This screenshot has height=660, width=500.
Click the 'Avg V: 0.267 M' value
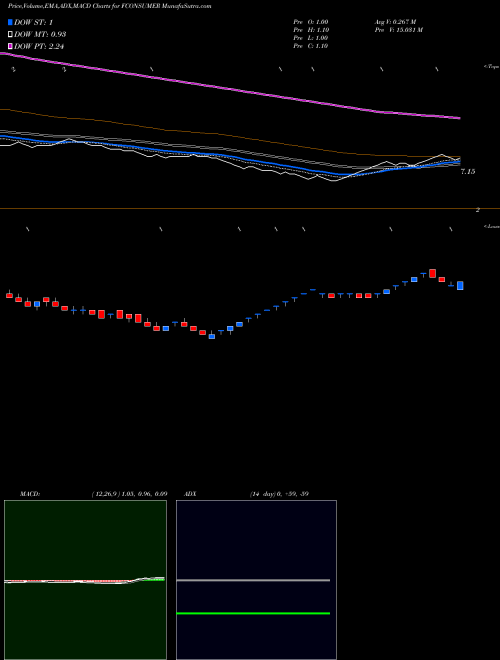click(395, 22)
